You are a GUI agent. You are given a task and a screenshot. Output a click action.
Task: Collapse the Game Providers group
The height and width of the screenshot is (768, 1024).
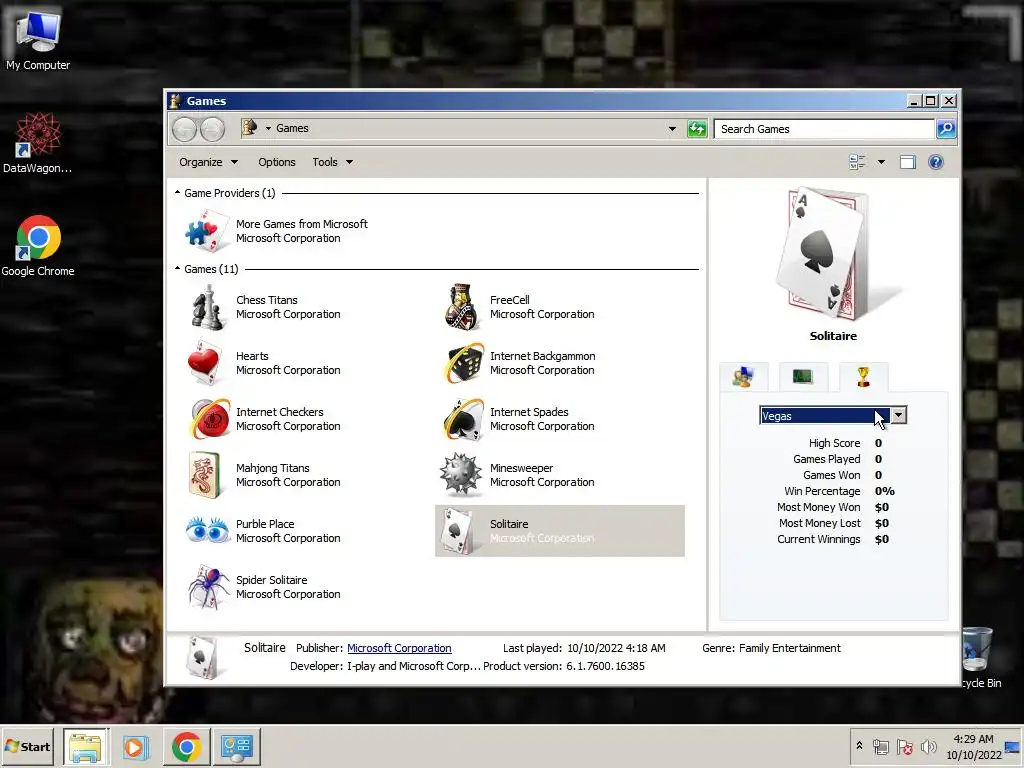pos(177,193)
